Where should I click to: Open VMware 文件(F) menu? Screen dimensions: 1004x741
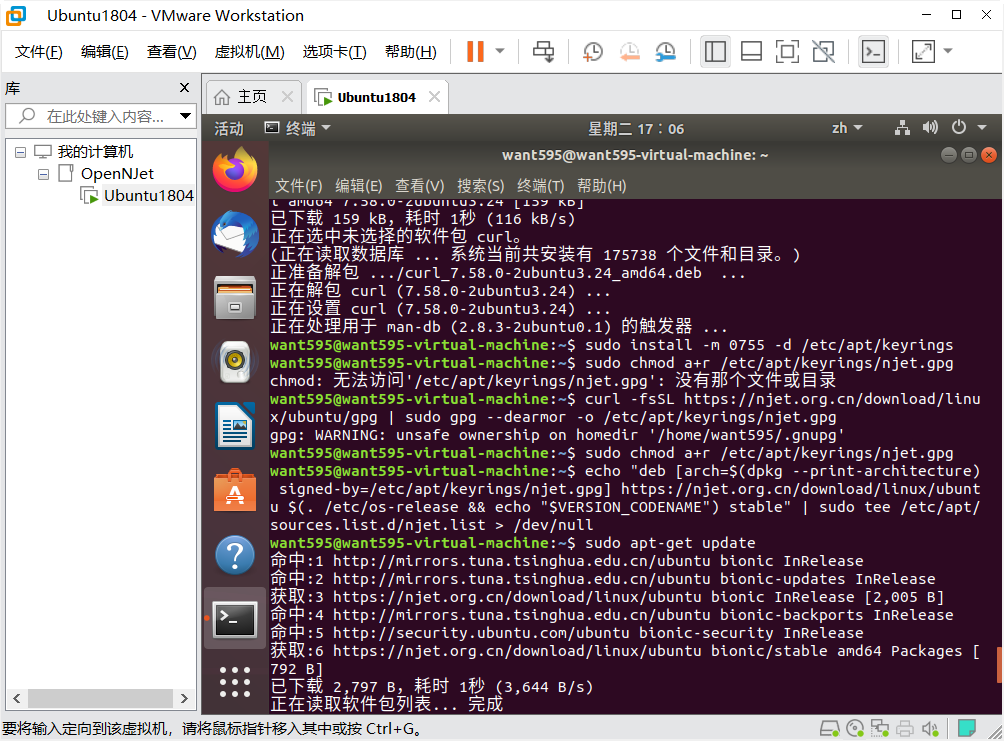point(38,52)
